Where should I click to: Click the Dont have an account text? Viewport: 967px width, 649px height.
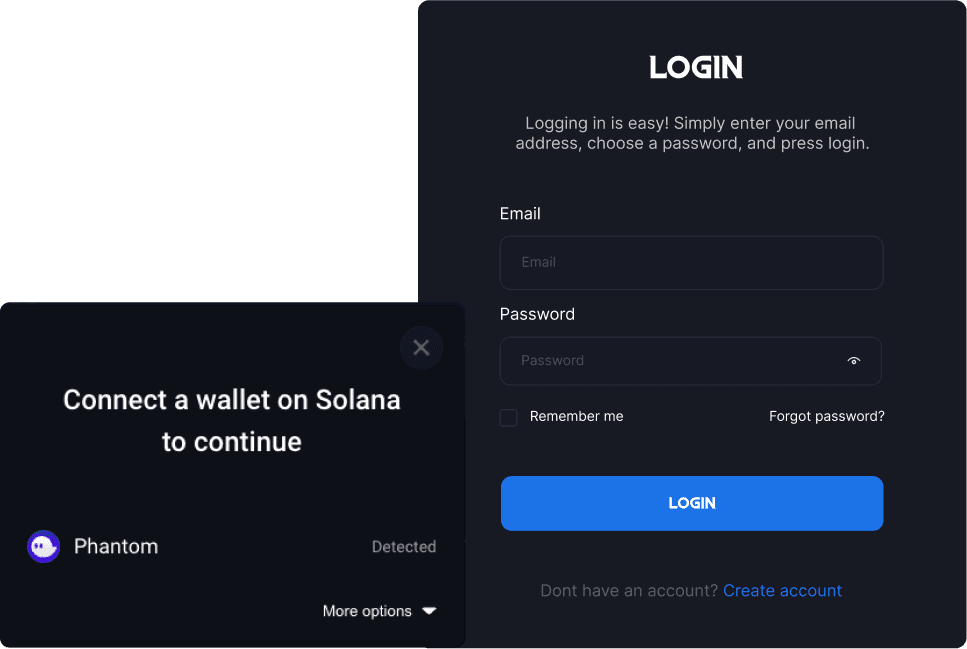(629, 591)
